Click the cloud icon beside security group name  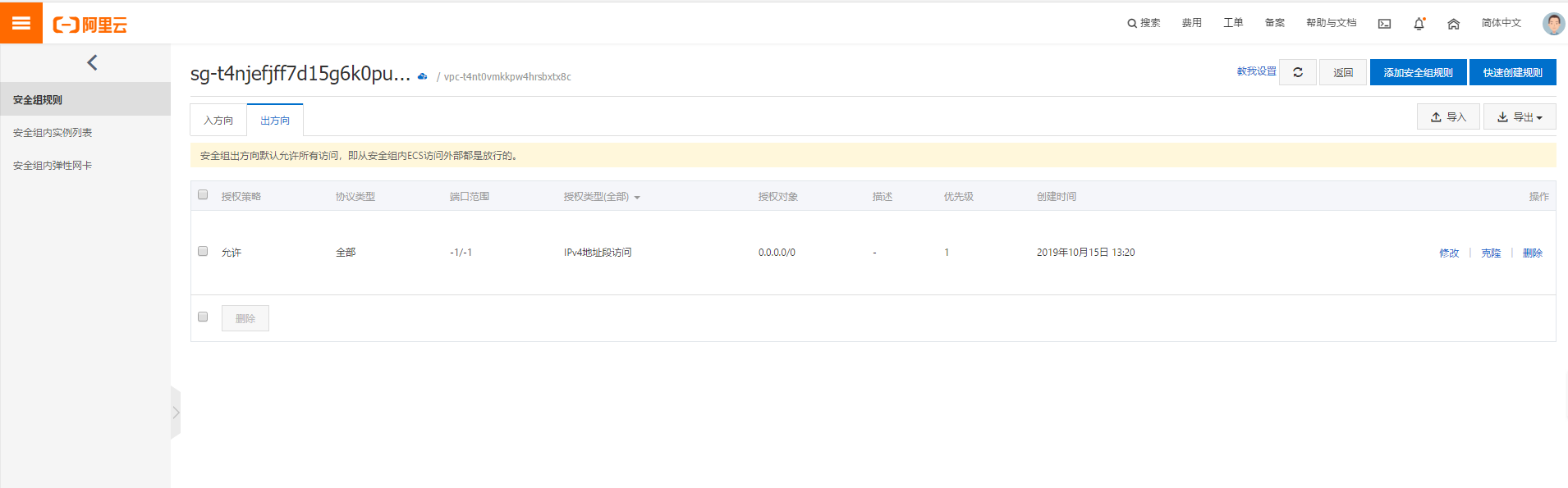[x=422, y=76]
